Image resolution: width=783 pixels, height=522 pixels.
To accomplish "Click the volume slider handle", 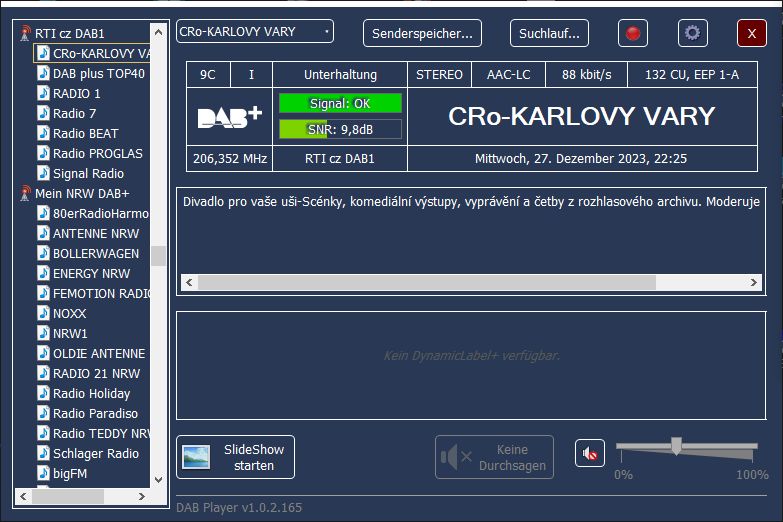I will 676,446.
